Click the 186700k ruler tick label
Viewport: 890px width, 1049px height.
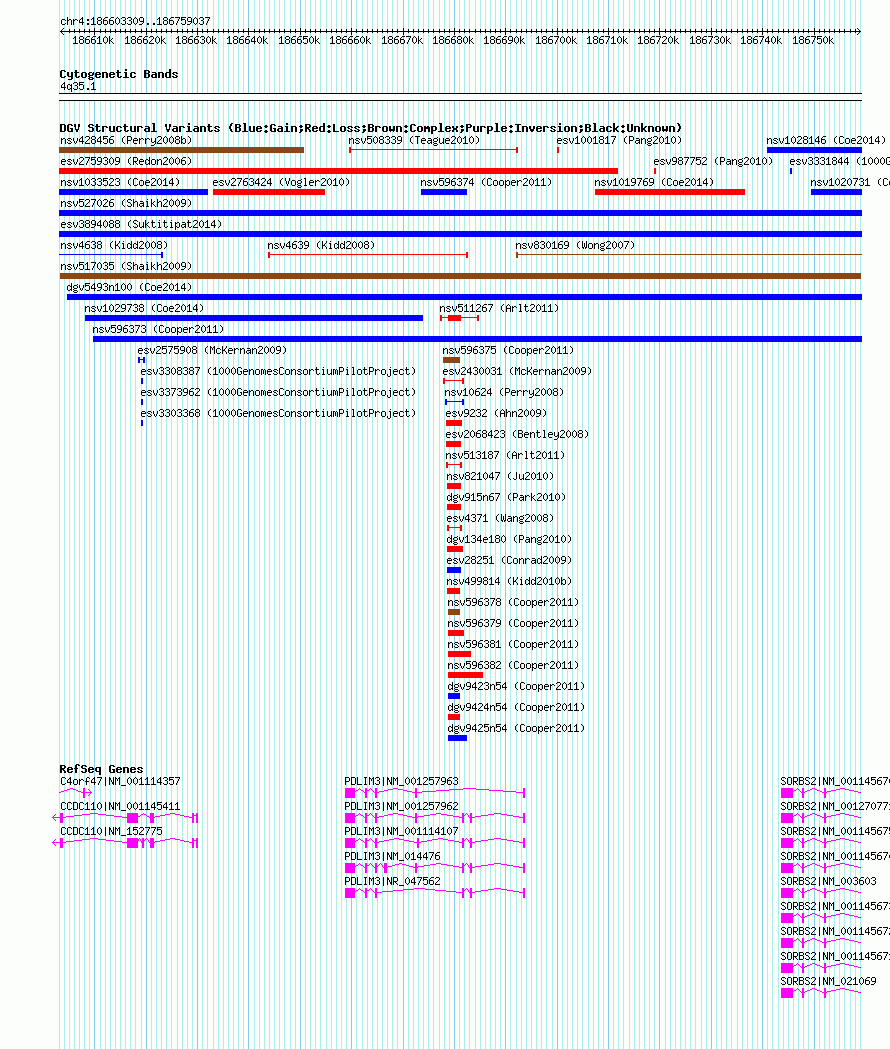point(555,40)
